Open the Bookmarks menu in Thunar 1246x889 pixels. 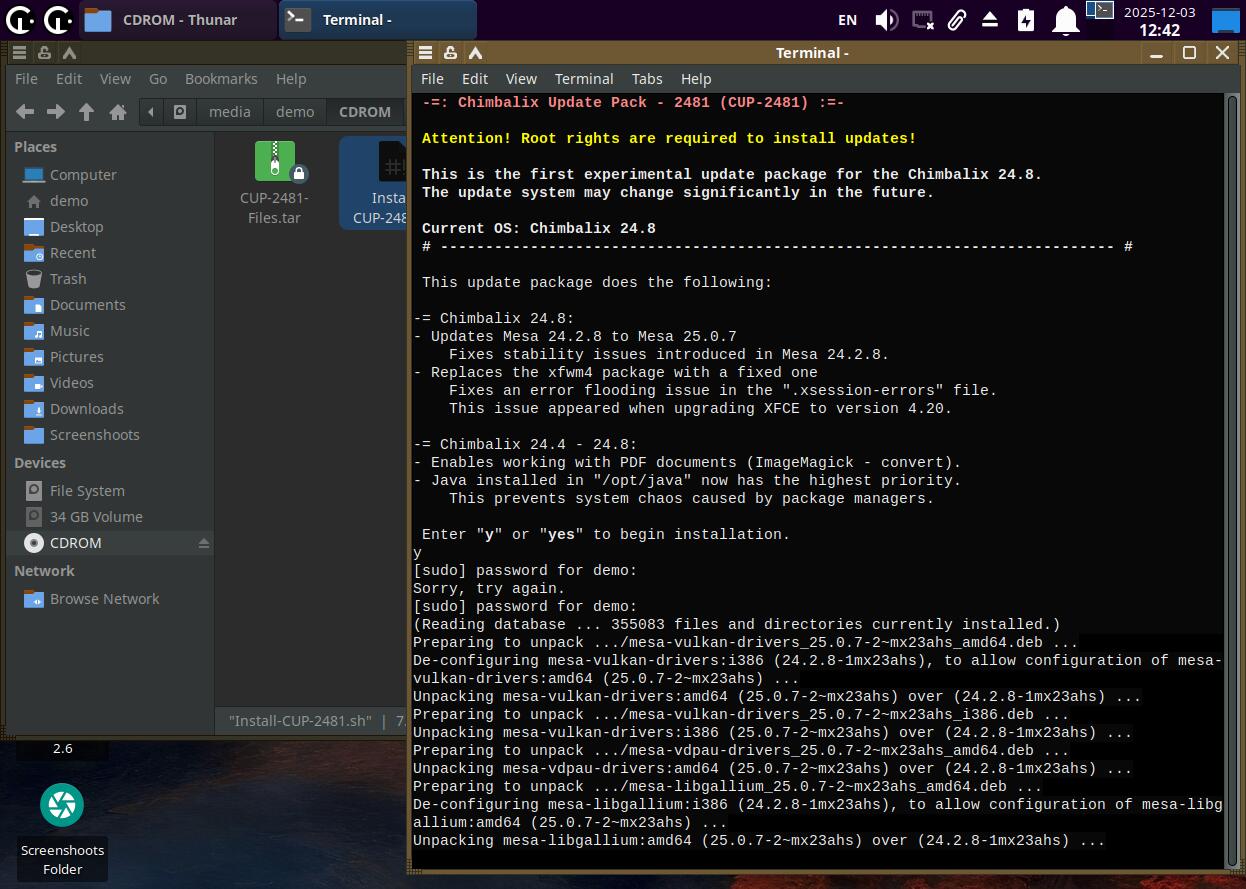point(221,79)
